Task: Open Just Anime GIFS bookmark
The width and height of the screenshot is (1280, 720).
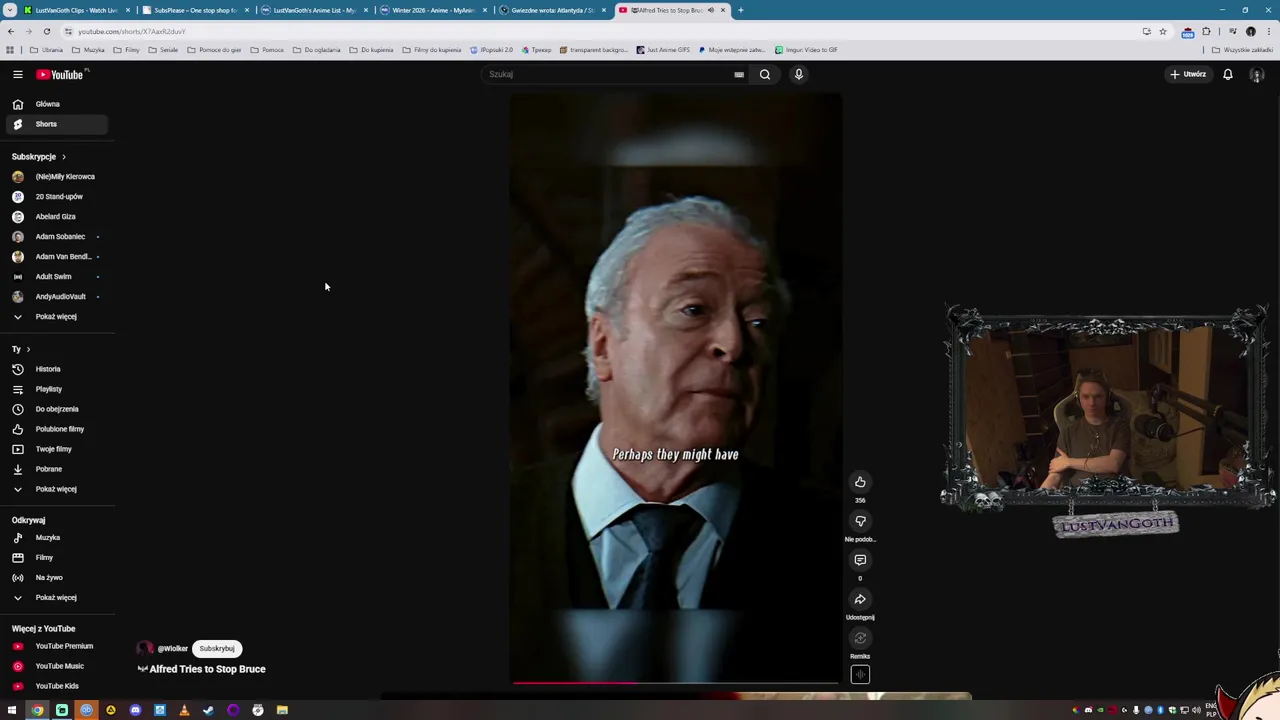Action: (663, 50)
